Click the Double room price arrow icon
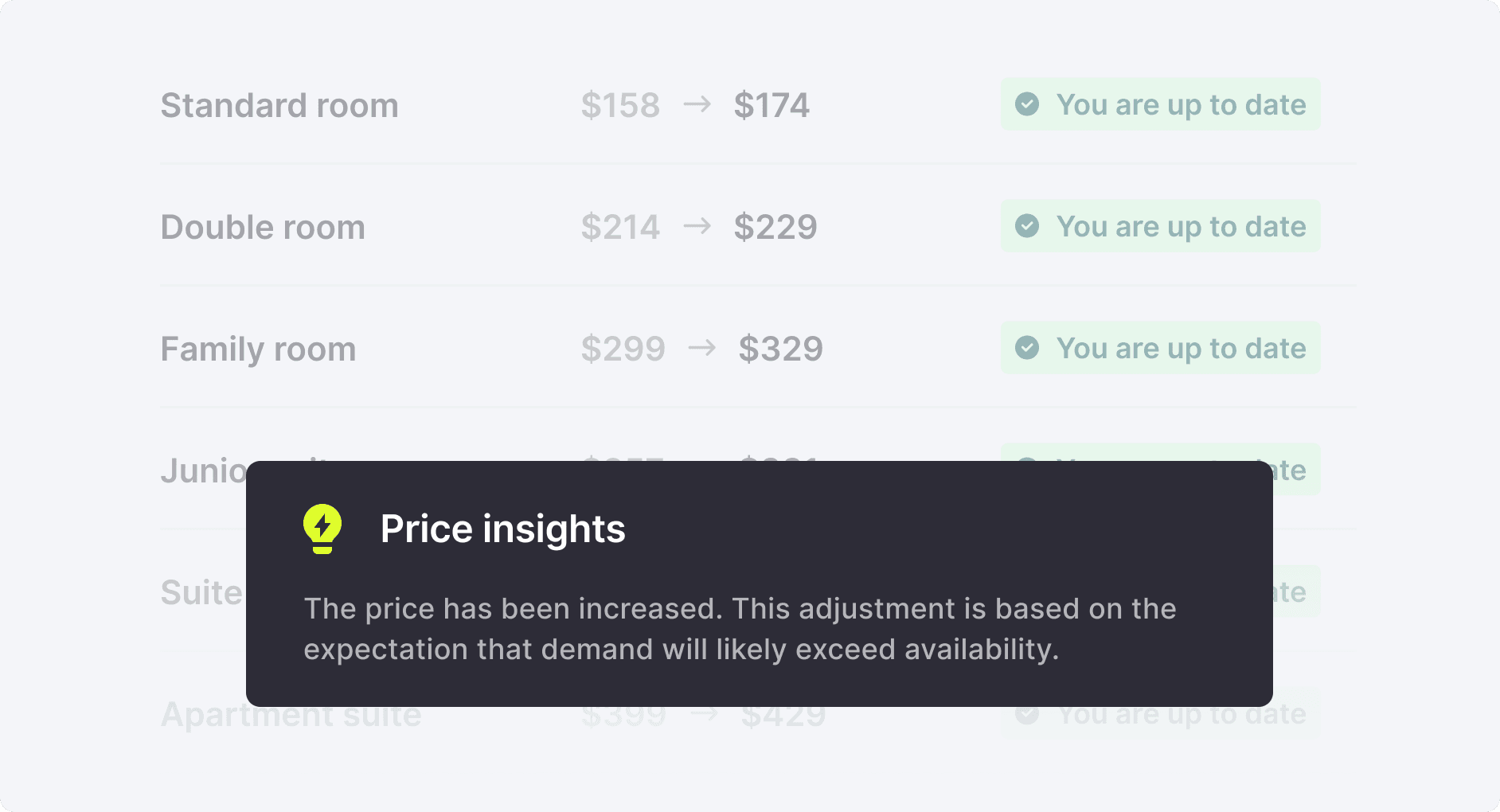Image resolution: width=1500 pixels, height=812 pixels. (x=697, y=226)
